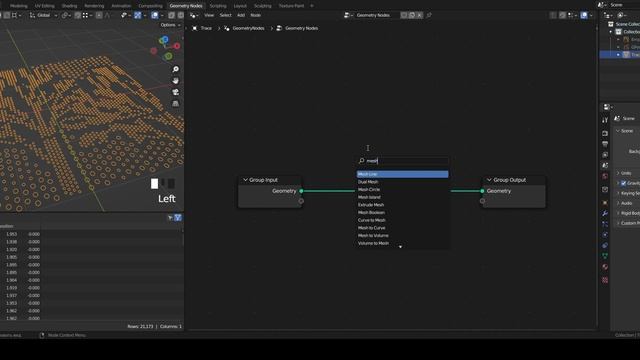Open the Particles properties tab
This screenshot has height=360, width=640.
coord(605,224)
